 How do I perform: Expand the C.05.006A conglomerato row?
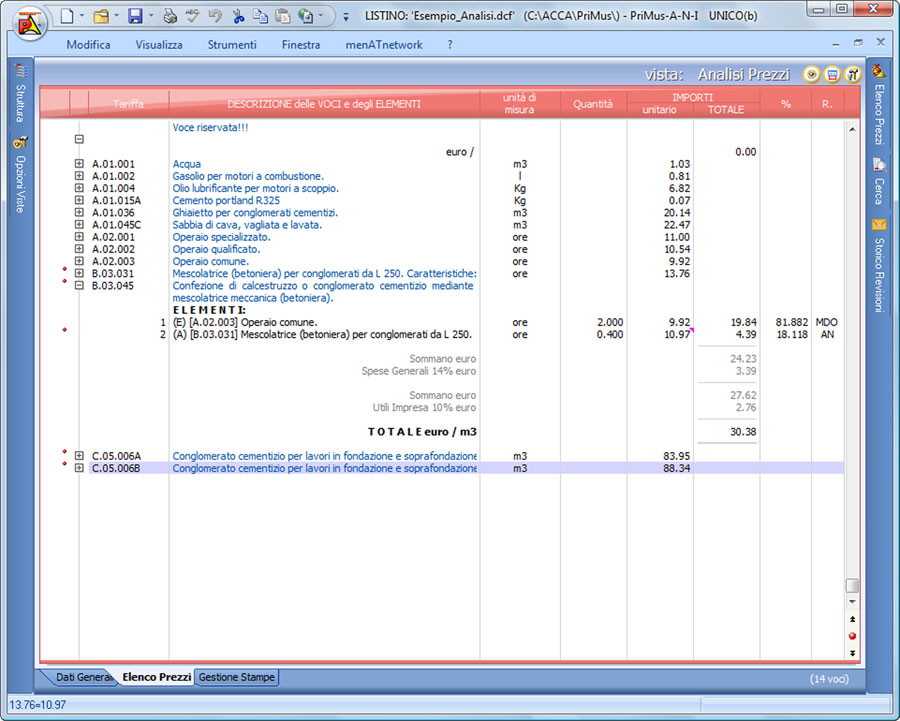tap(79, 456)
